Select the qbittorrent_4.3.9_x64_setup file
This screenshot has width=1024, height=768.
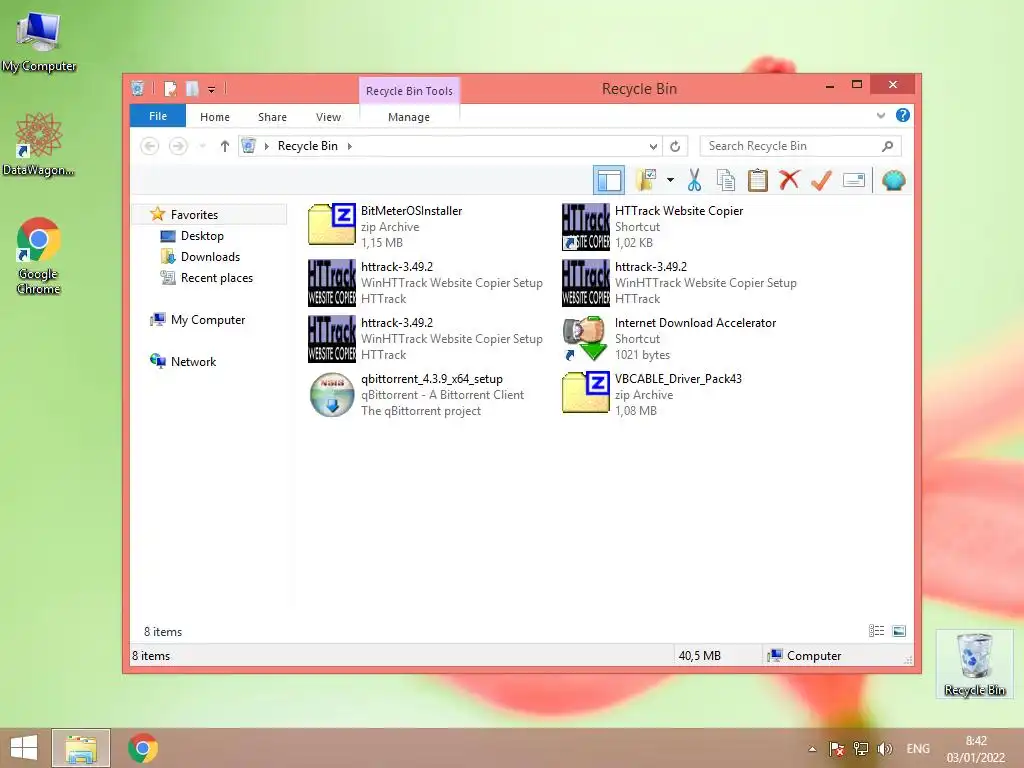coord(426,394)
